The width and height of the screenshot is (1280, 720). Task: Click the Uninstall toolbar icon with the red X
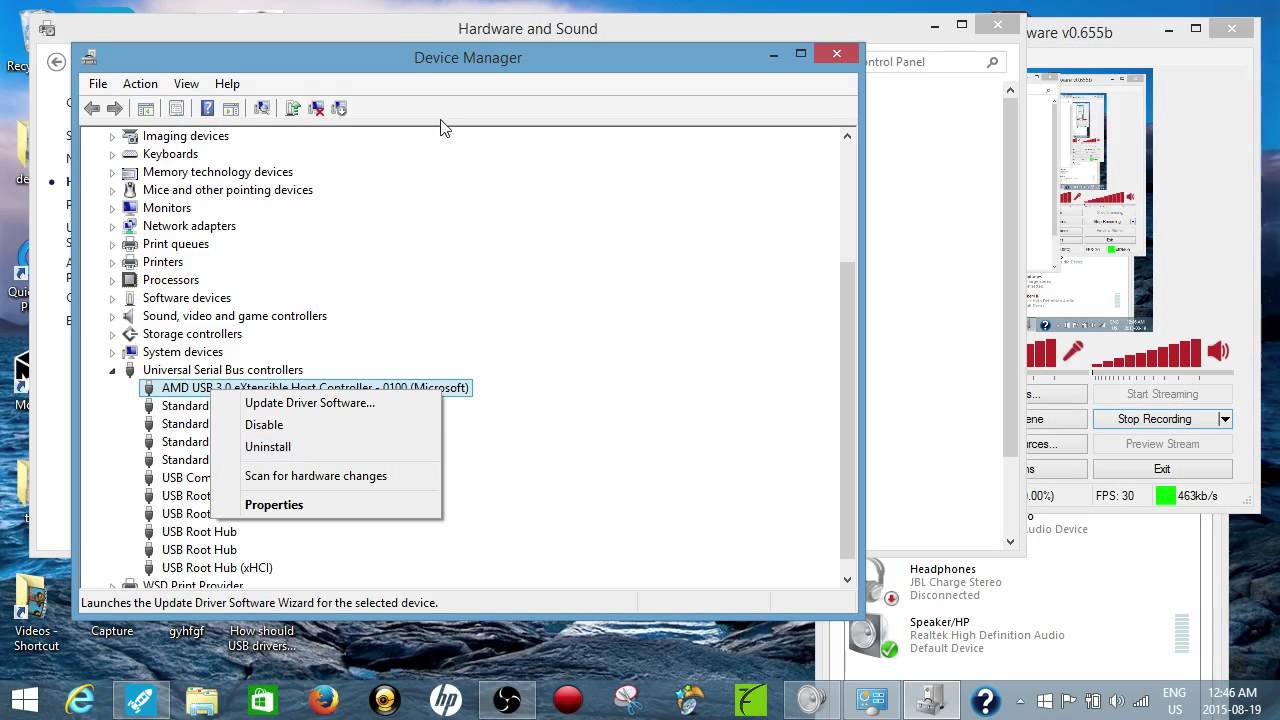pos(316,108)
